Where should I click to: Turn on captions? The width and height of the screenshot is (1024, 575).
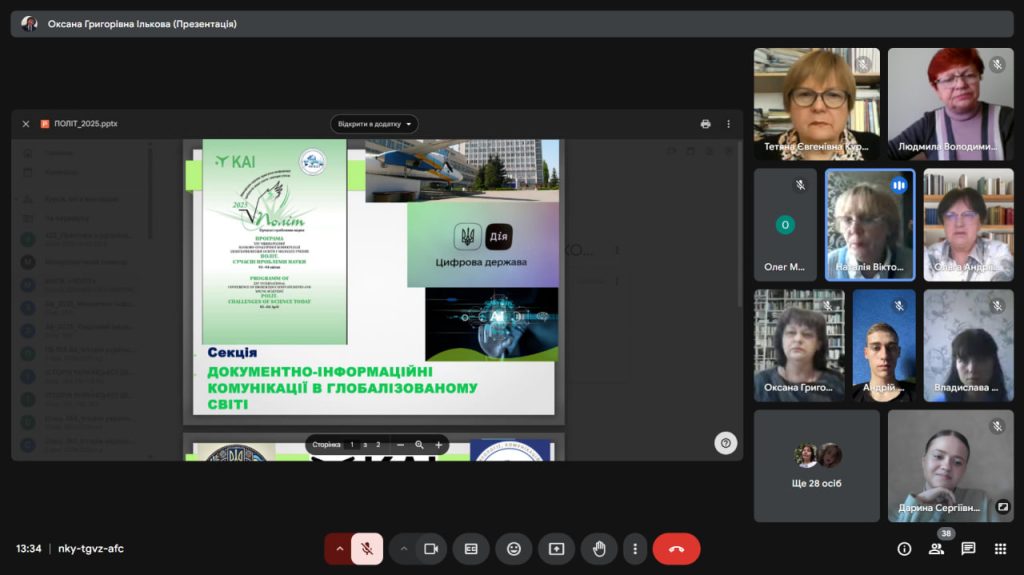(471, 548)
